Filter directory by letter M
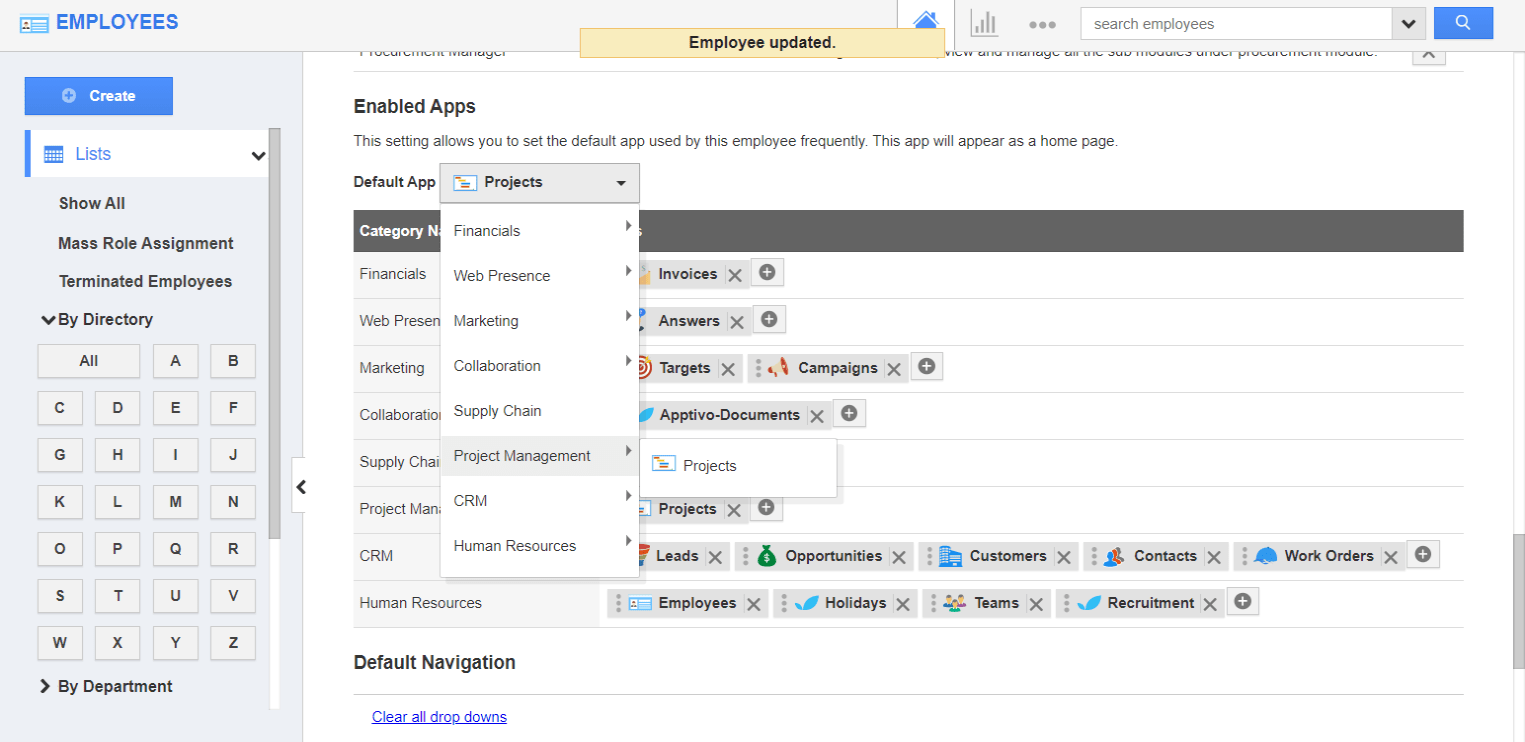This screenshot has width=1525, height=742. [176, 502]
